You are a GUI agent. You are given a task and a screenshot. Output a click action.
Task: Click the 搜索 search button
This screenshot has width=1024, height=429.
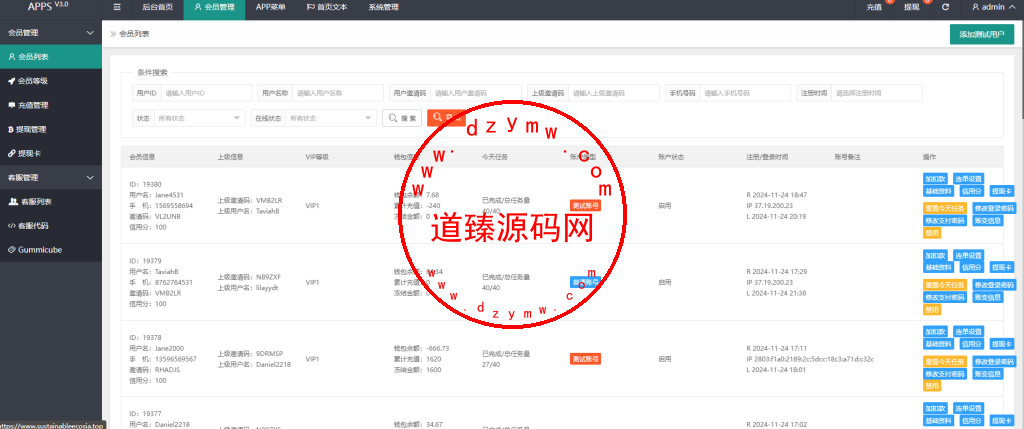click(x=402, y=118)
